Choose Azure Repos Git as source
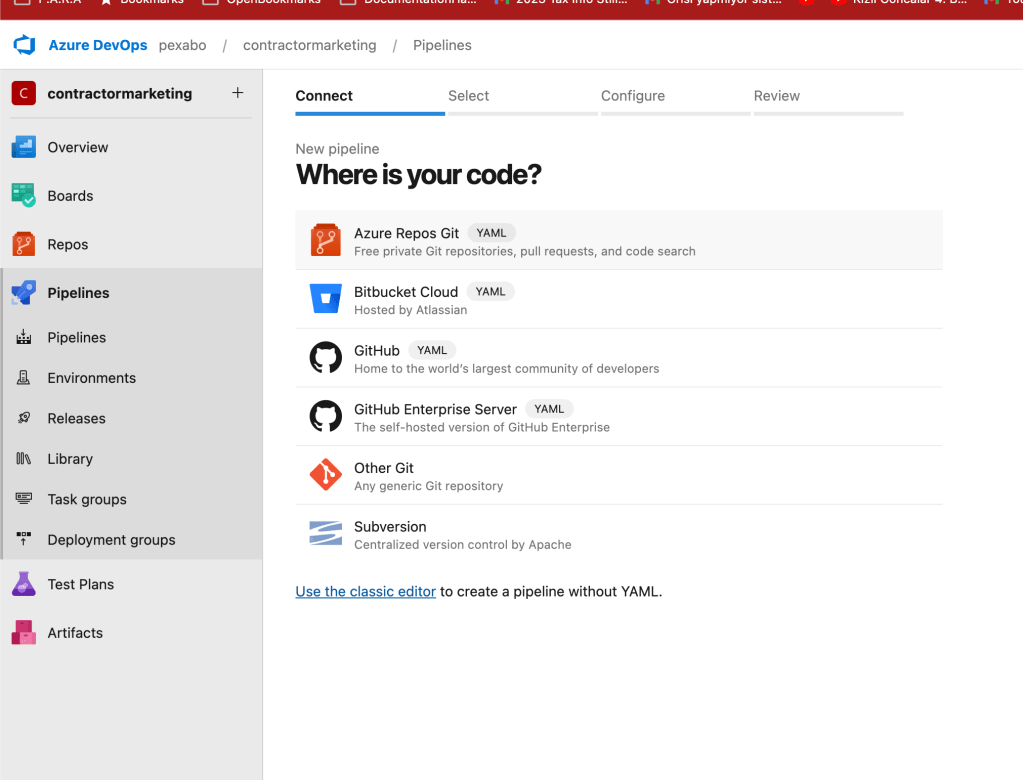Screen dimensions: 1023x780 (x=619, y=241)
